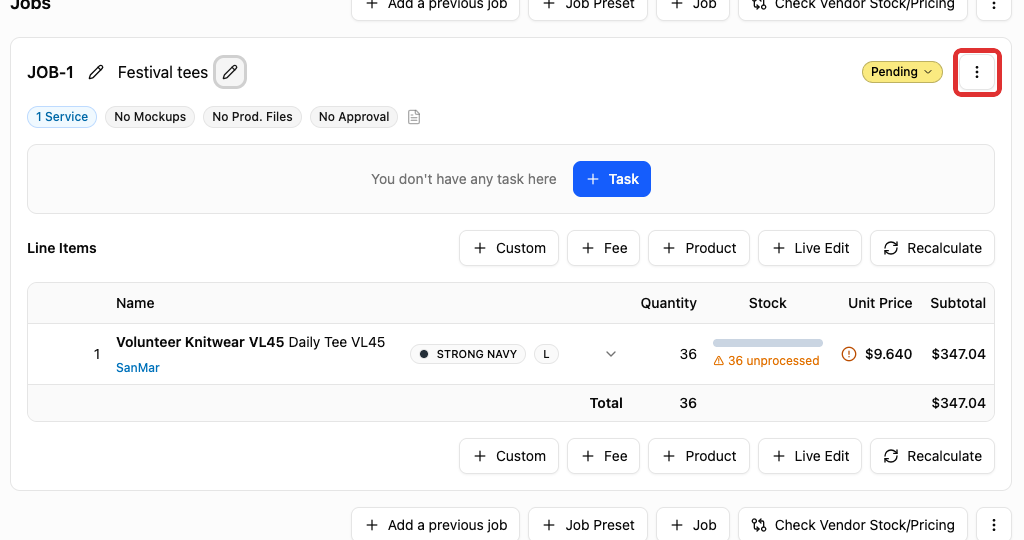The height and width of the screenshot is (540, 1024).
Task: Open the bottom Jobs three-dot menu
Action: point(994,524)
